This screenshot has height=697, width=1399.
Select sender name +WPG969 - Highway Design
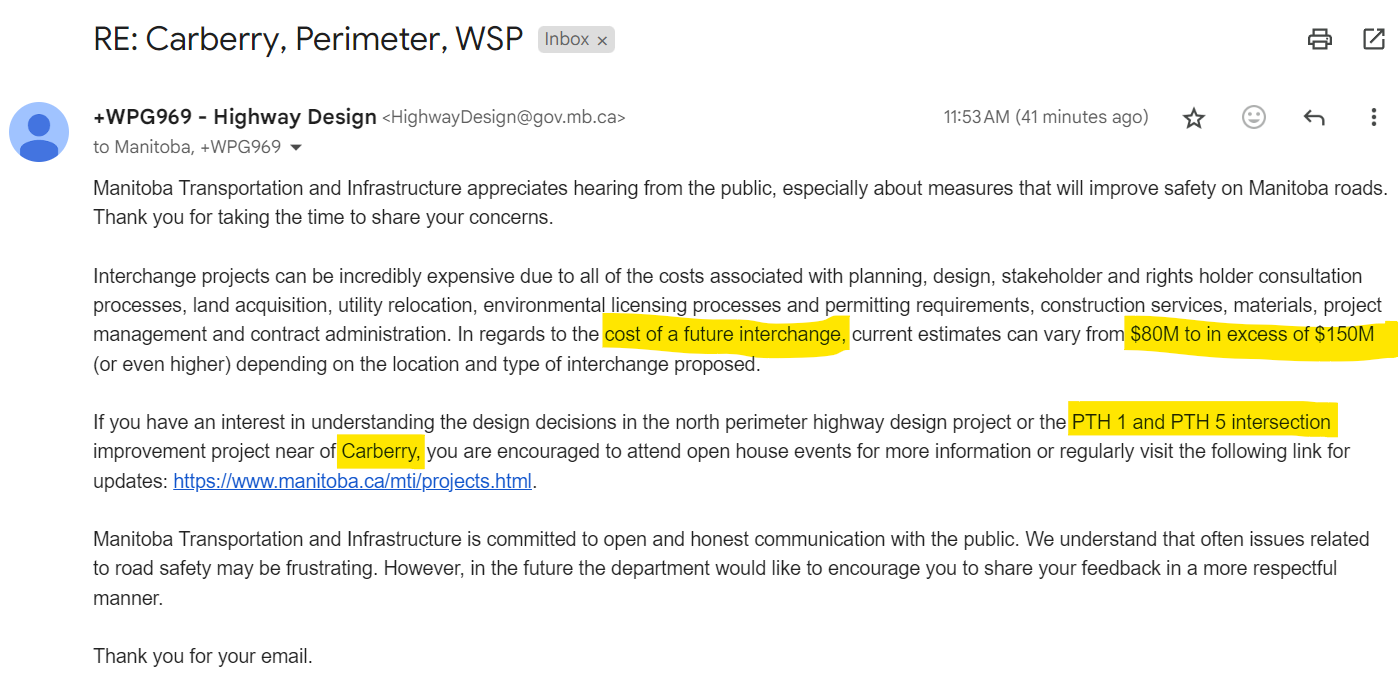(235, 117)
